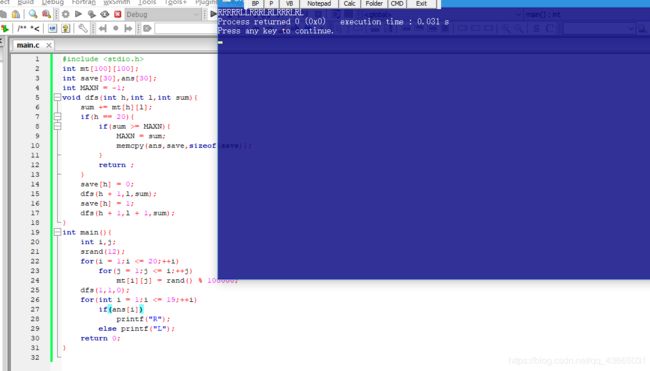Click the 'return 0;' code line
Screen dimensions: 650x371
pos(100,338)
